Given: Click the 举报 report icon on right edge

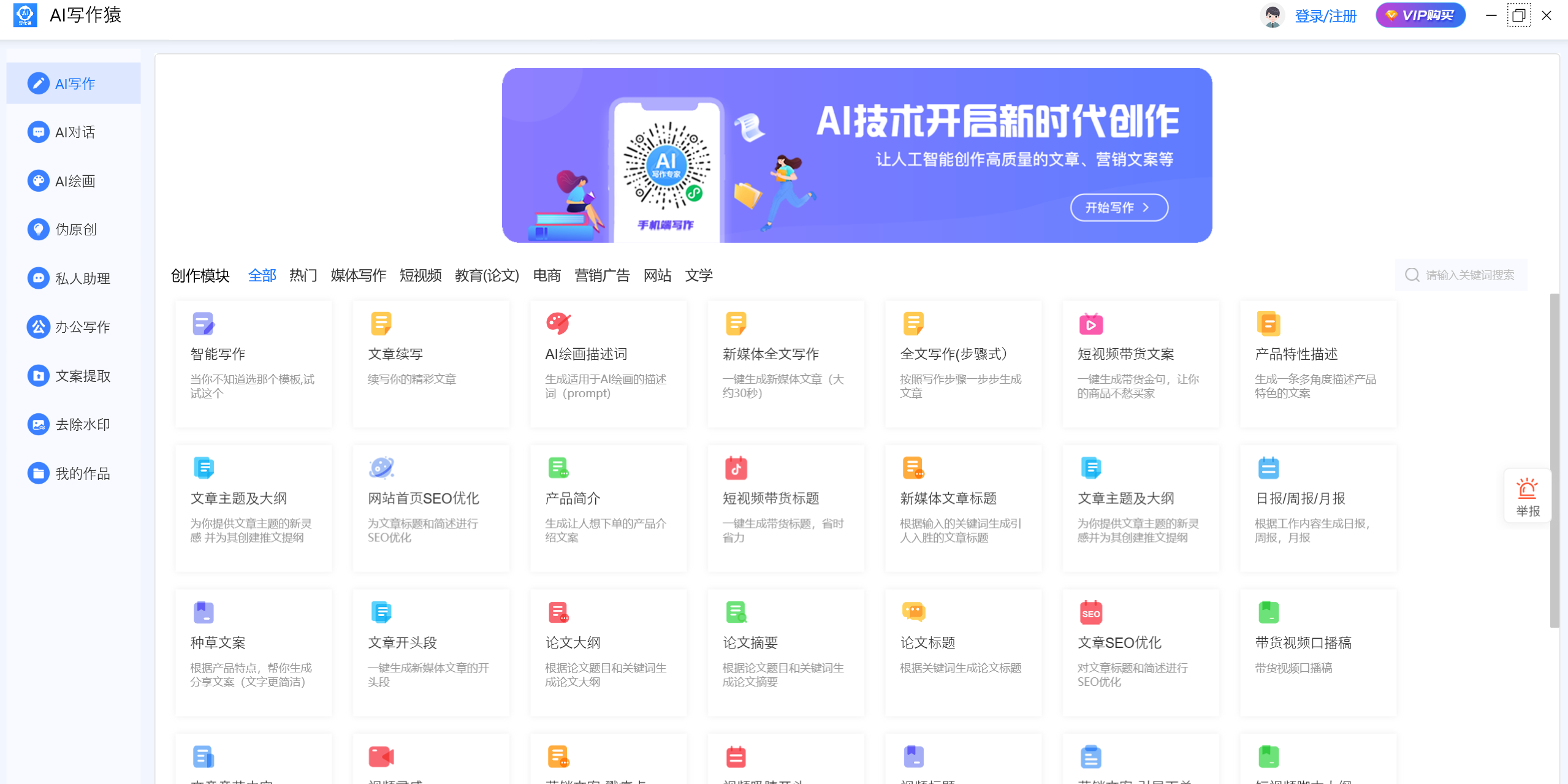Looking at the screenshot, I should (1527, 495).
